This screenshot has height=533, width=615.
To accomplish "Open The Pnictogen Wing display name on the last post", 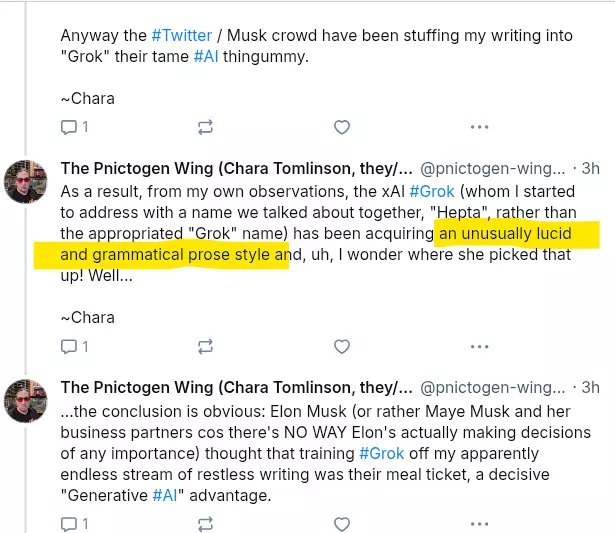I will point(236,387).
